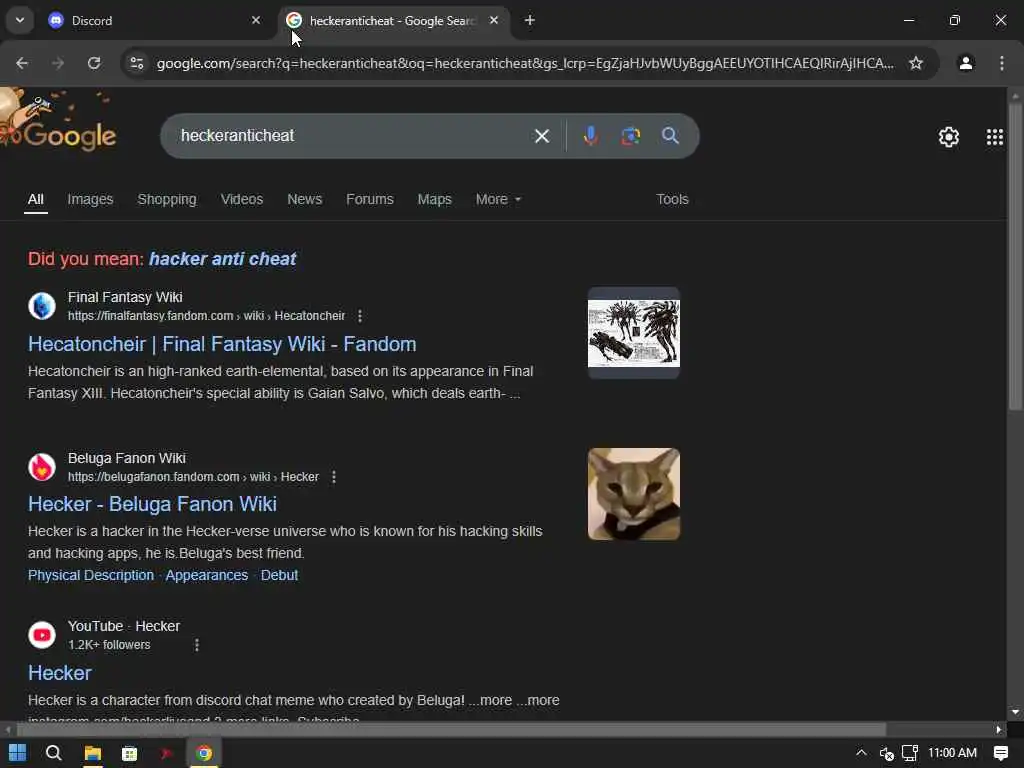Open File Explorer from the taskbar
The width and height of the screenshot is (1024, 768).
click(x=92, y=753)
